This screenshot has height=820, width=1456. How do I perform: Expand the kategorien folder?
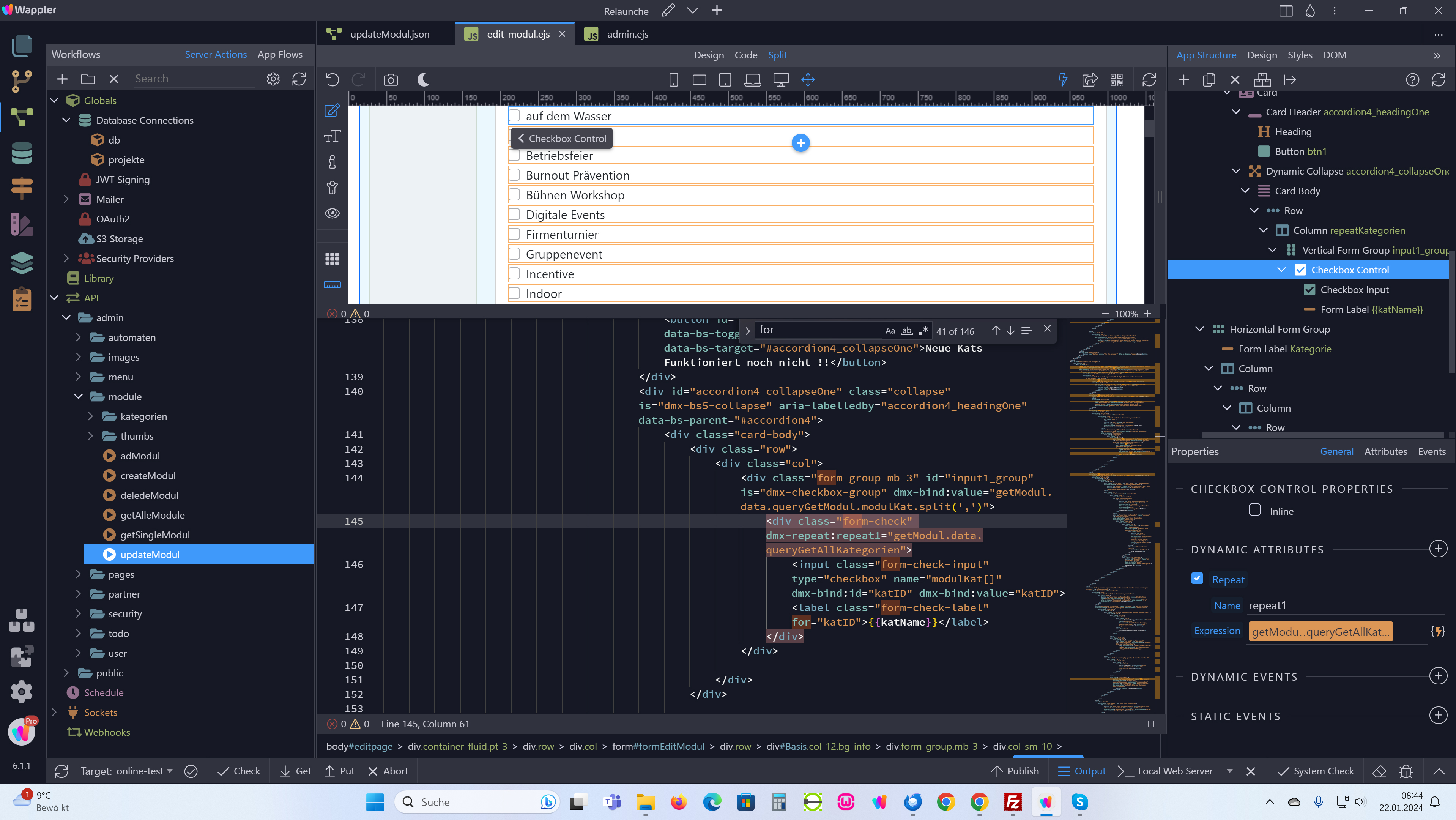coord(90,416)
